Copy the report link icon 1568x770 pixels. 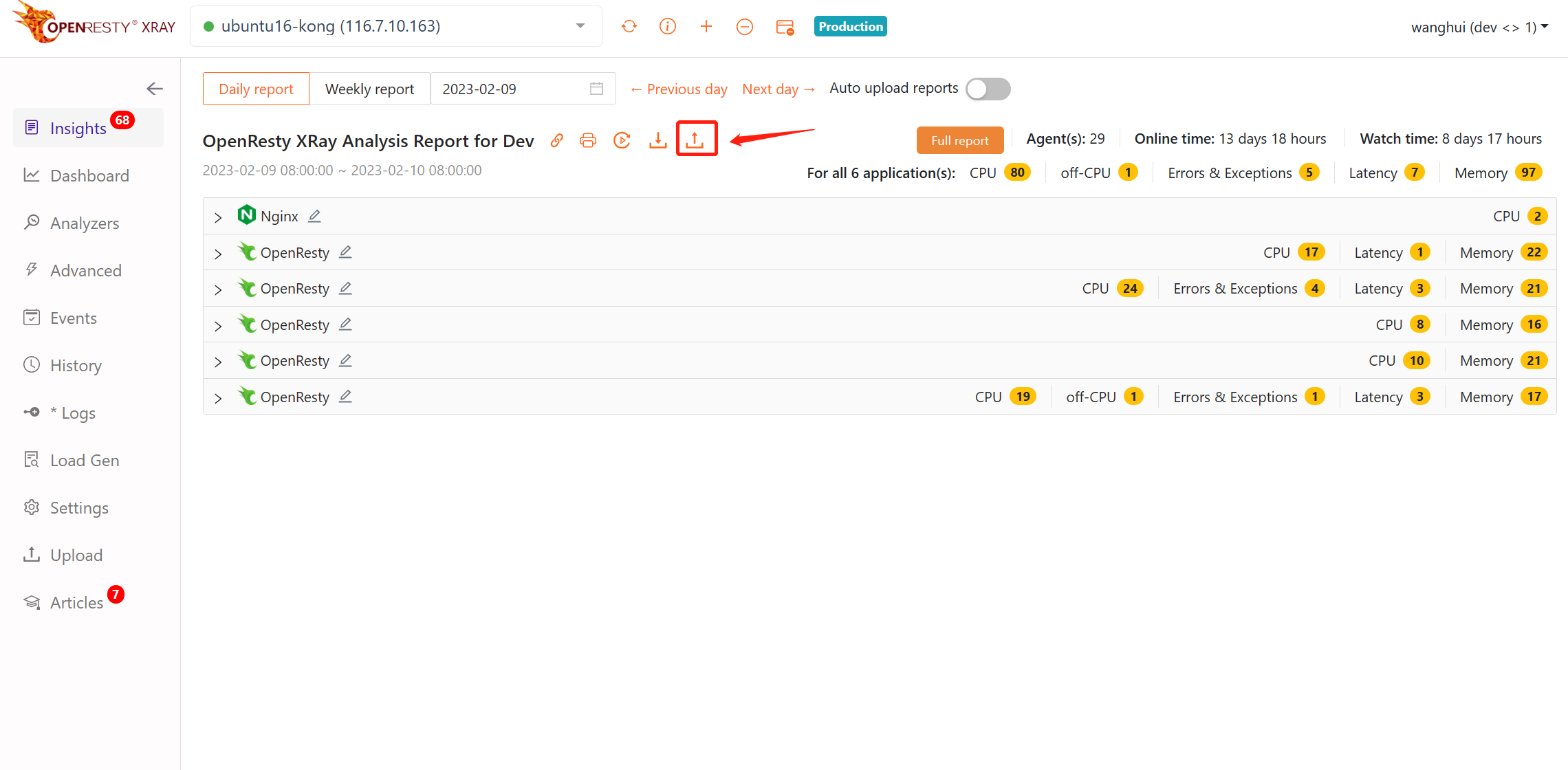557,140
